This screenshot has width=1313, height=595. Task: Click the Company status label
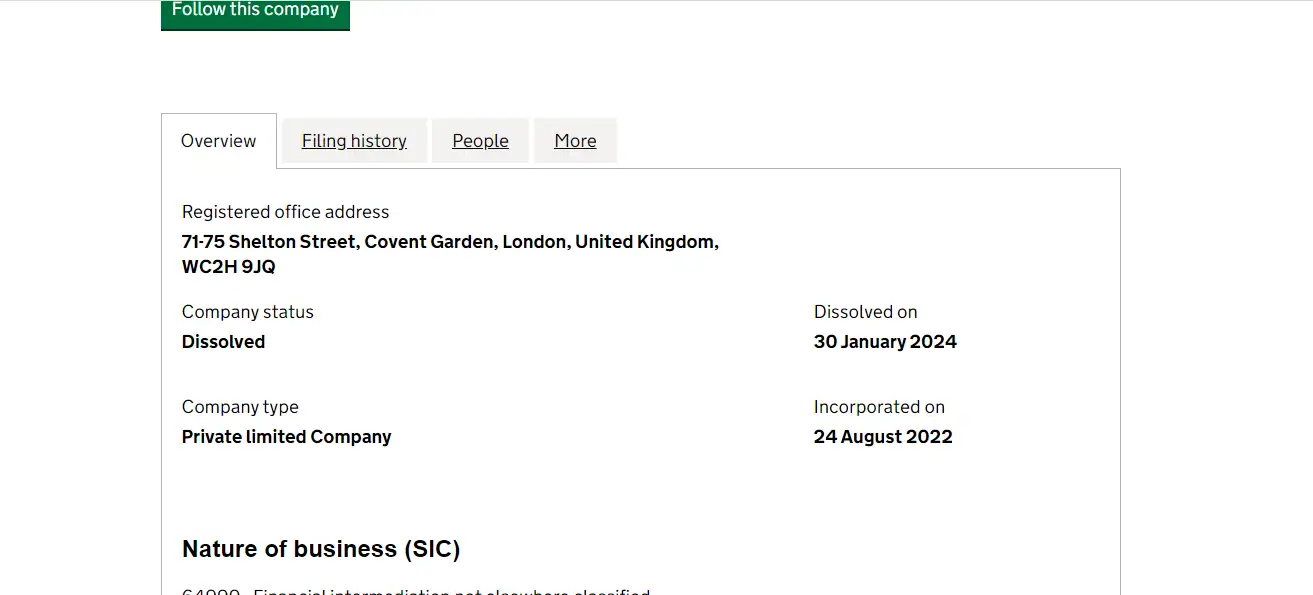247,312
